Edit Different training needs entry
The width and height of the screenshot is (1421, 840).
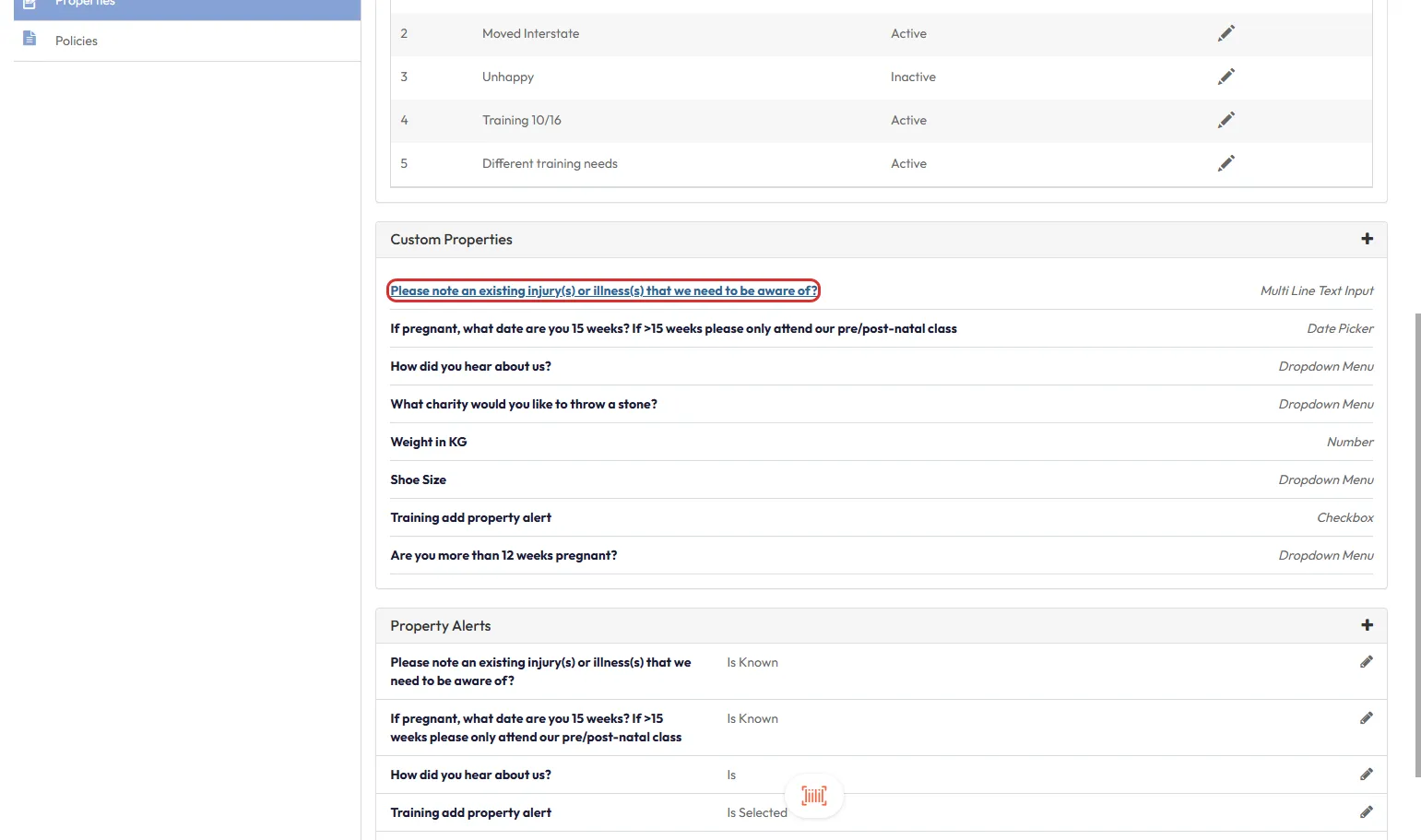1226,163
